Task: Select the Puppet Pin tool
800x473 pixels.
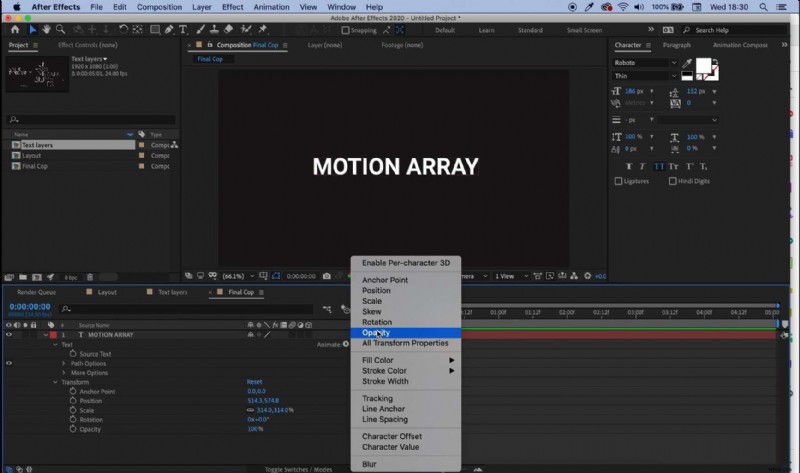Action: [x=263, y=30]
